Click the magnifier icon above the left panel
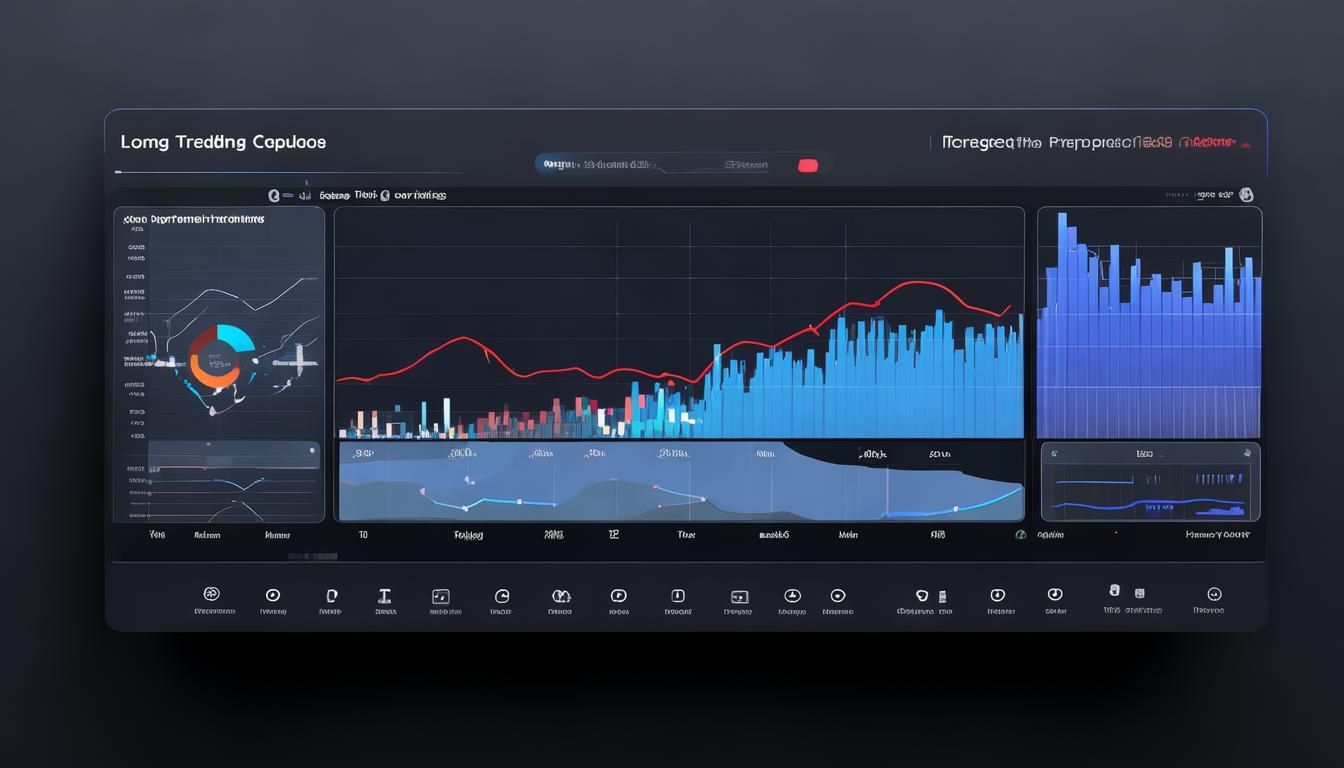Screen dimensions: 1344x768 click(273, 196)
